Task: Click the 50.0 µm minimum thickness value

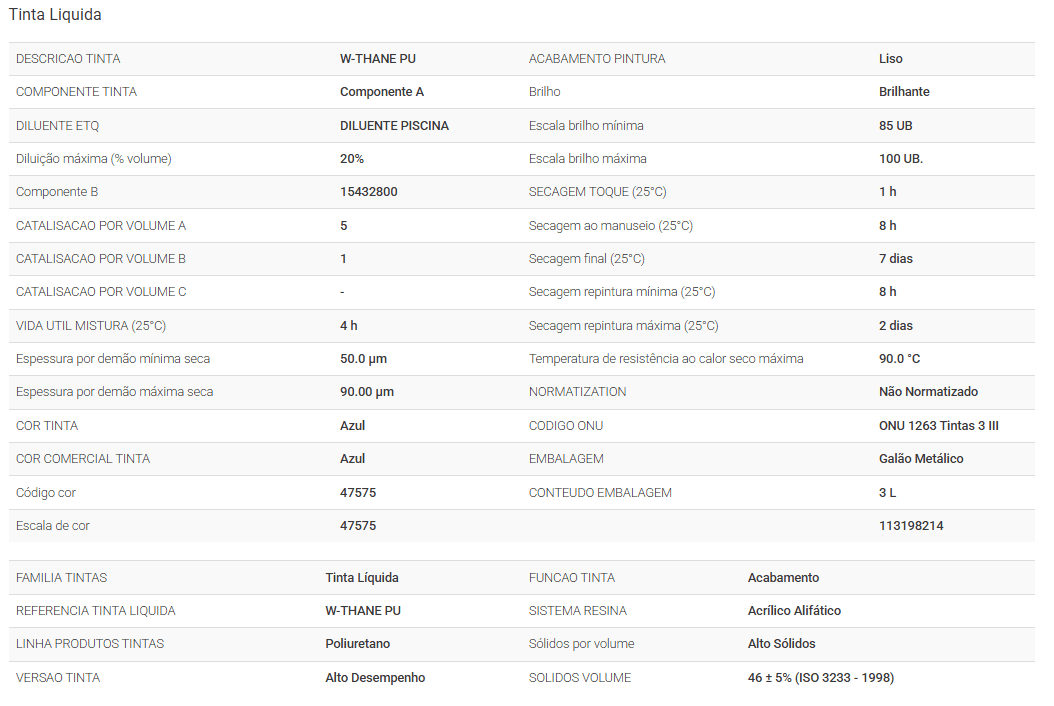Action: point(363,359)
